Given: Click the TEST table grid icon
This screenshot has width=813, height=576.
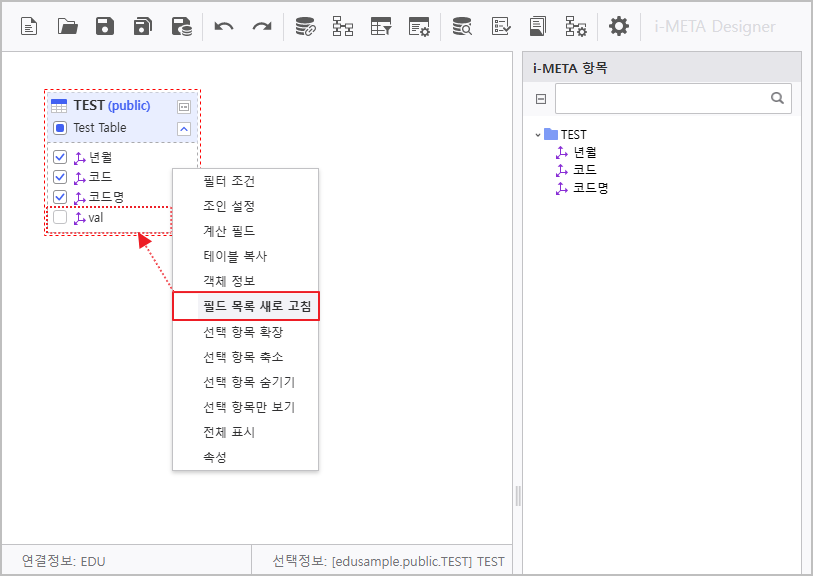Looking at the screenshot, I should tap(59, 106).
